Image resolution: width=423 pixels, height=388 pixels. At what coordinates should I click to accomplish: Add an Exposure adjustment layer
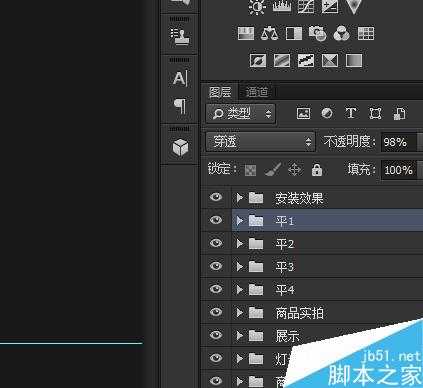[x=330, y=7]
